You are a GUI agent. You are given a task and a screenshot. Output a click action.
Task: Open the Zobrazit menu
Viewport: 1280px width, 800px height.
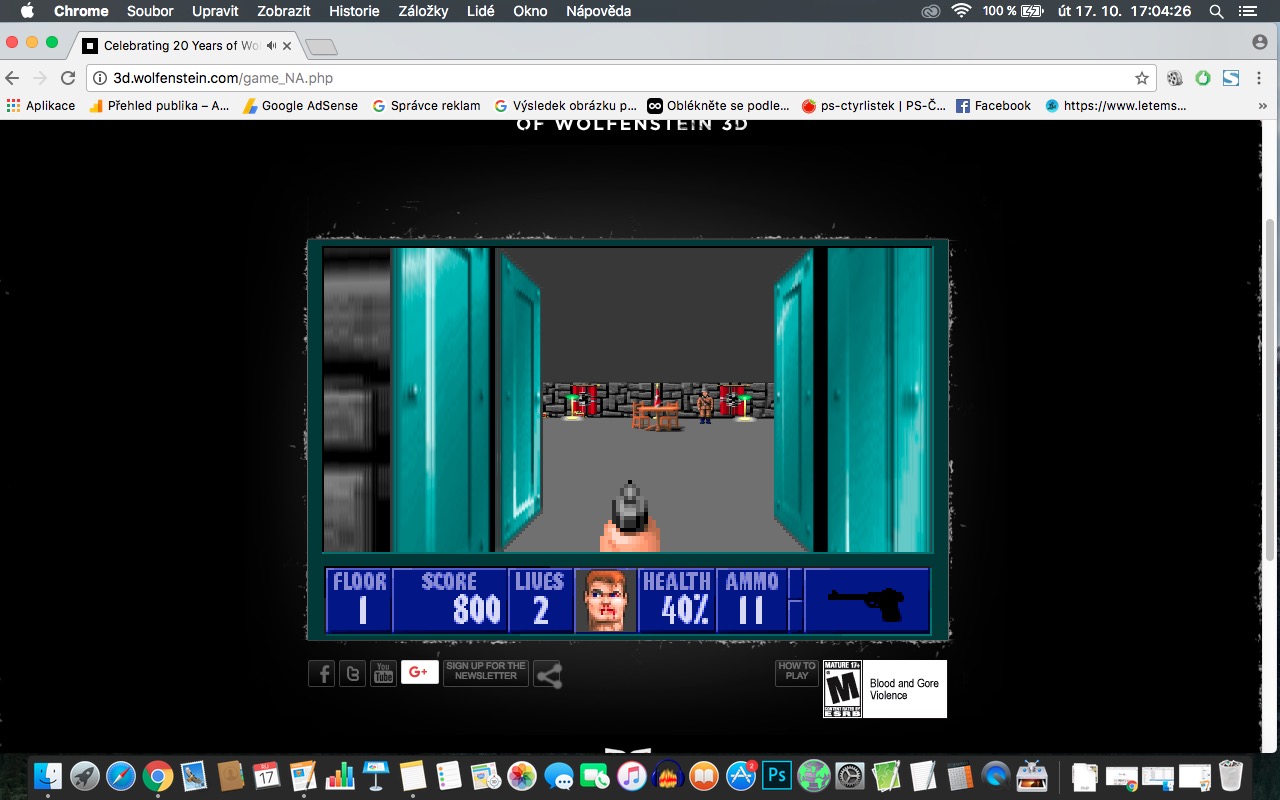click(x=284, y=11)
